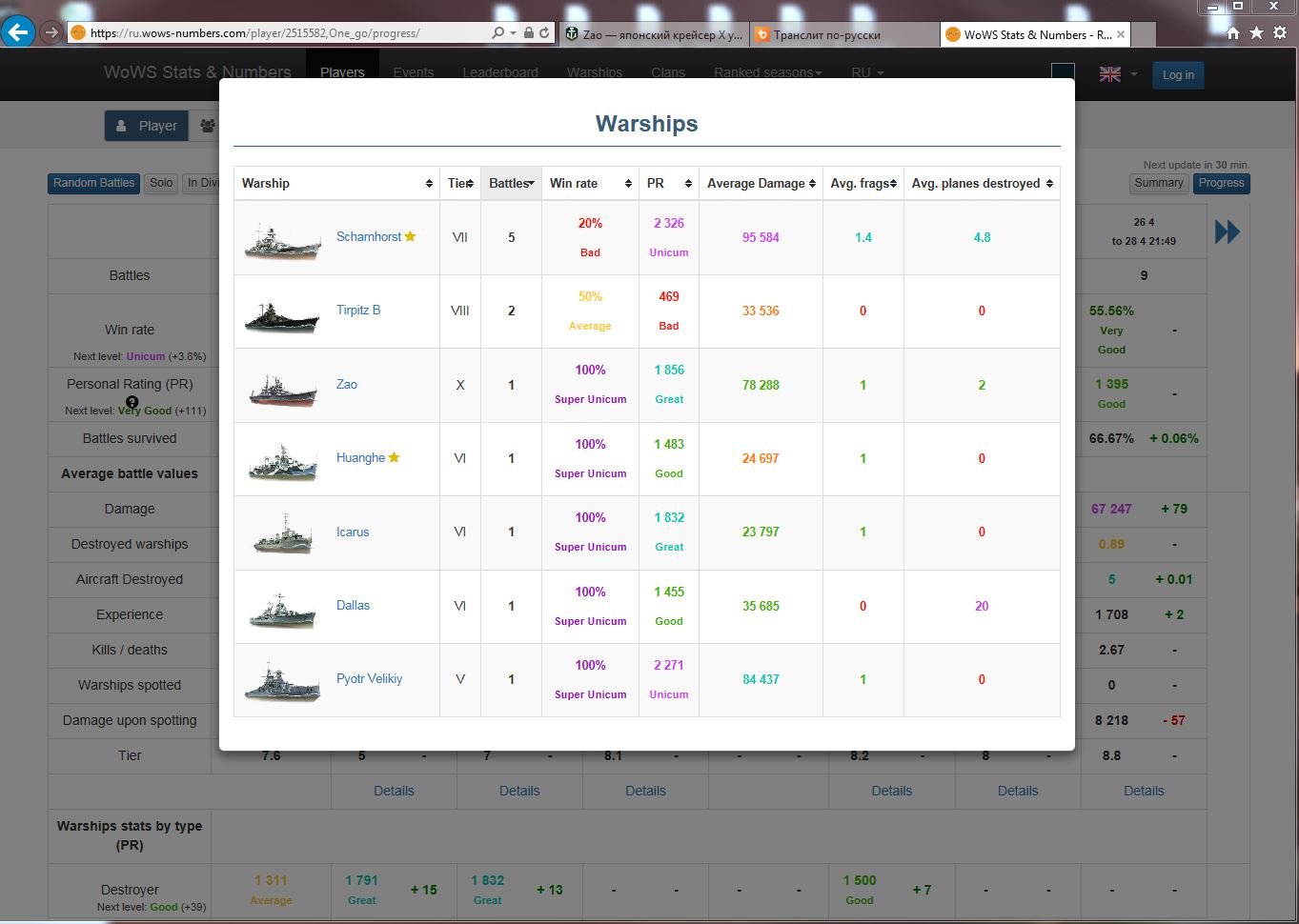This screenshot has height=924, width=1299.
Task: Click the address bar search magnifier icon
Action: click(497, 32)
